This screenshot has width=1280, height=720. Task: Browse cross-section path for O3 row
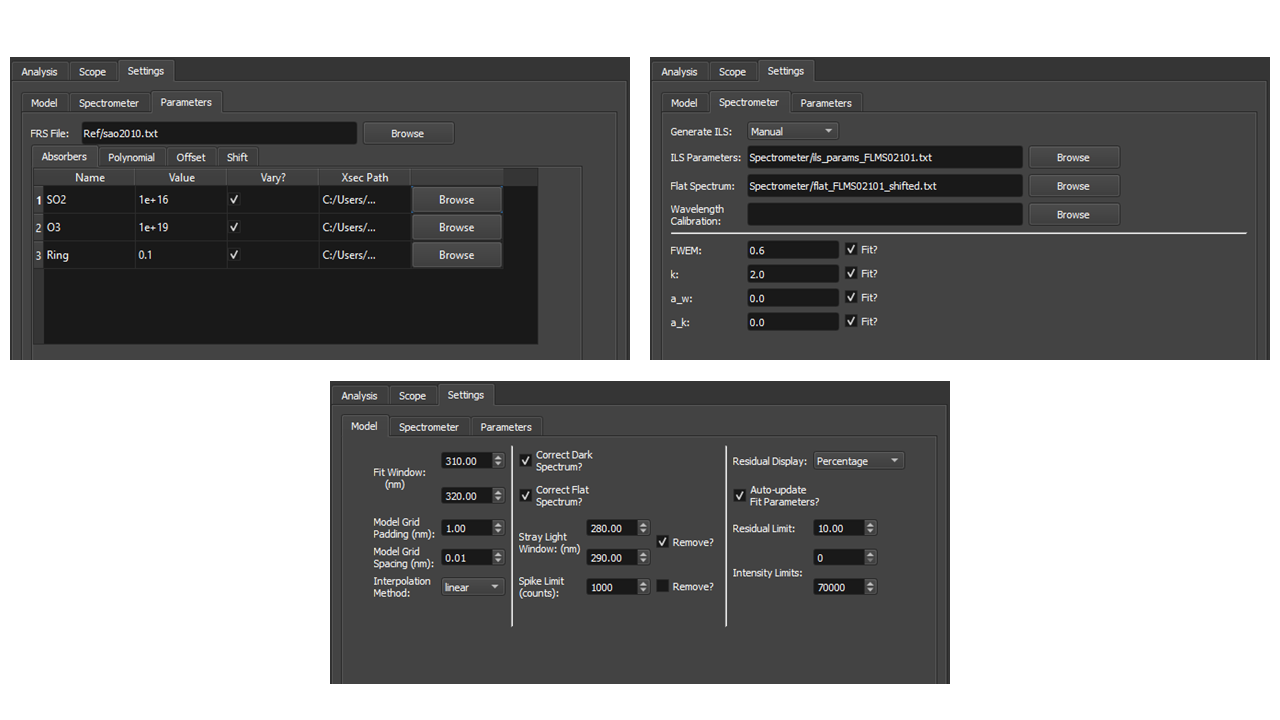456,227
